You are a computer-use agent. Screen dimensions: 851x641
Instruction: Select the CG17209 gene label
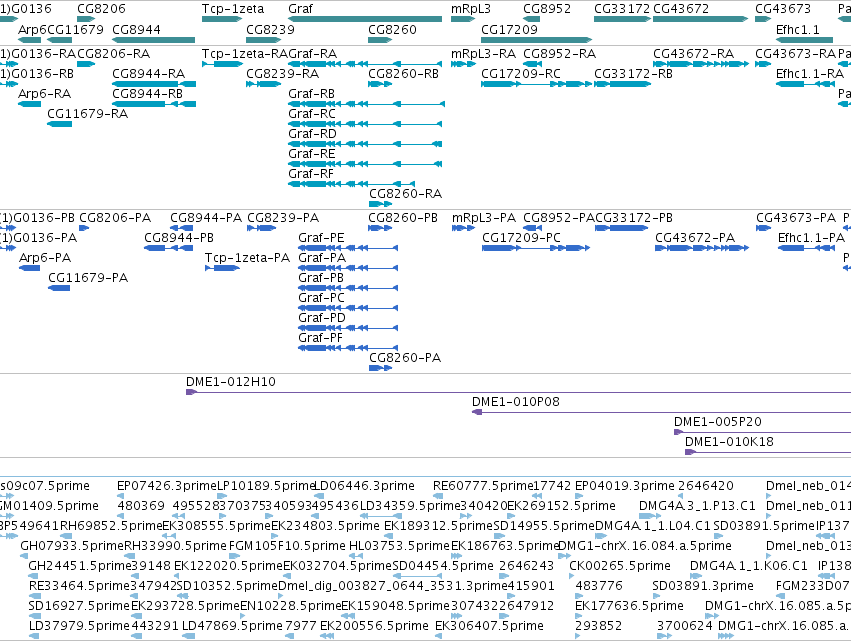(509, 29)
